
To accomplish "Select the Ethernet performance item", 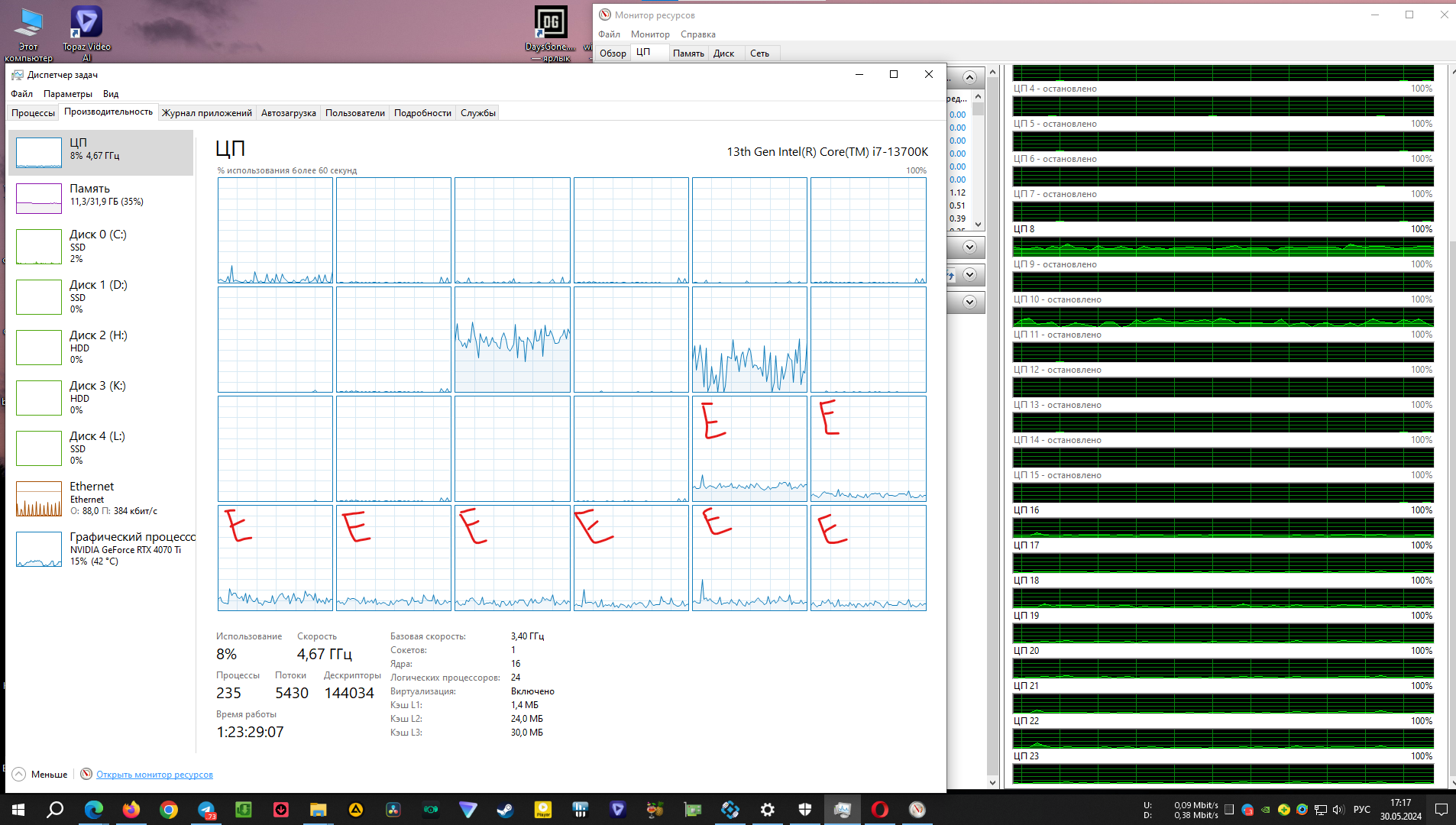I will coord(101,499).
